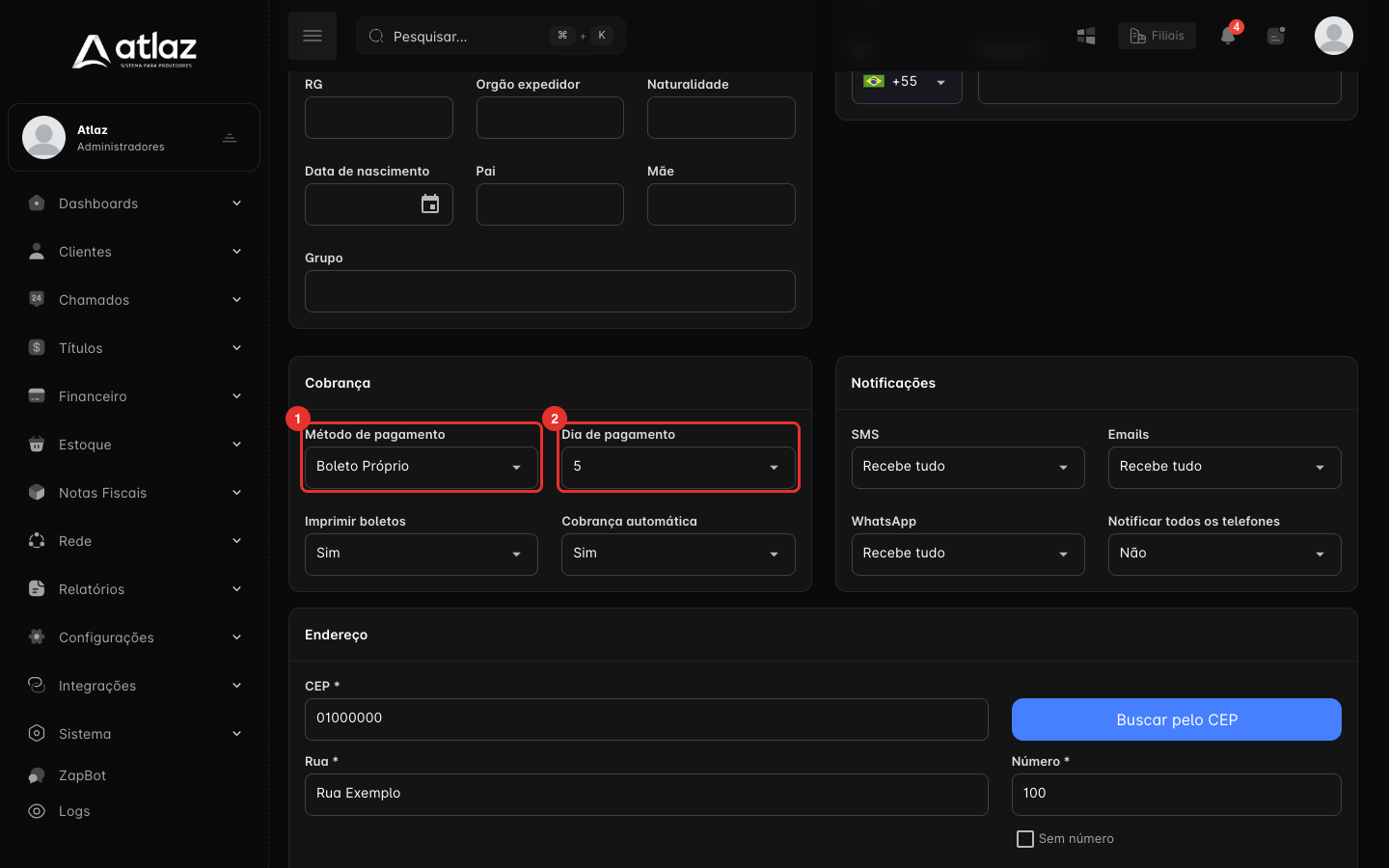
Task: Open the WhatsApp notifications dropdown
Action: point(967,554)
